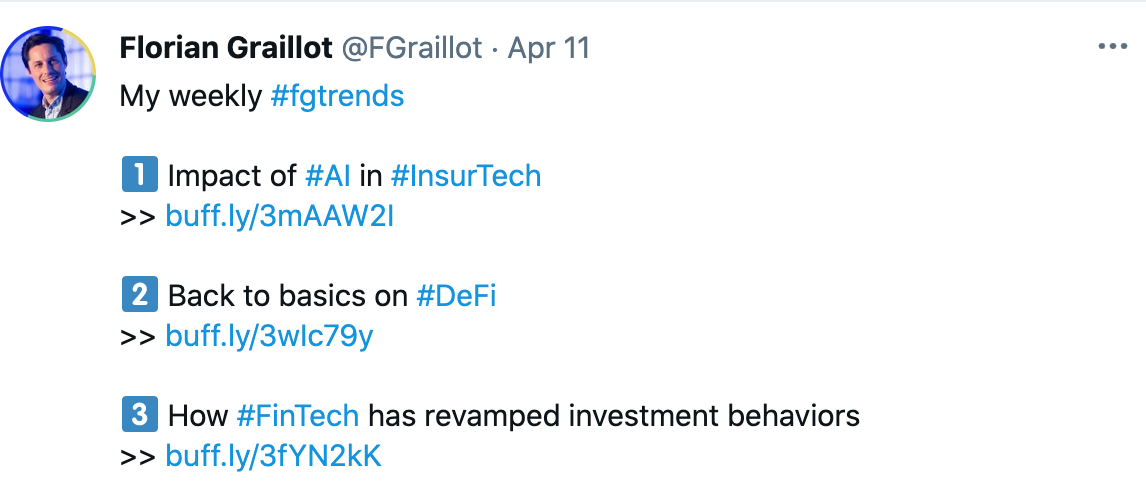This screenshot has height=486, width=1146.
Task: Click the "My weekly" tweet text
Action: (x=191, y=96)
